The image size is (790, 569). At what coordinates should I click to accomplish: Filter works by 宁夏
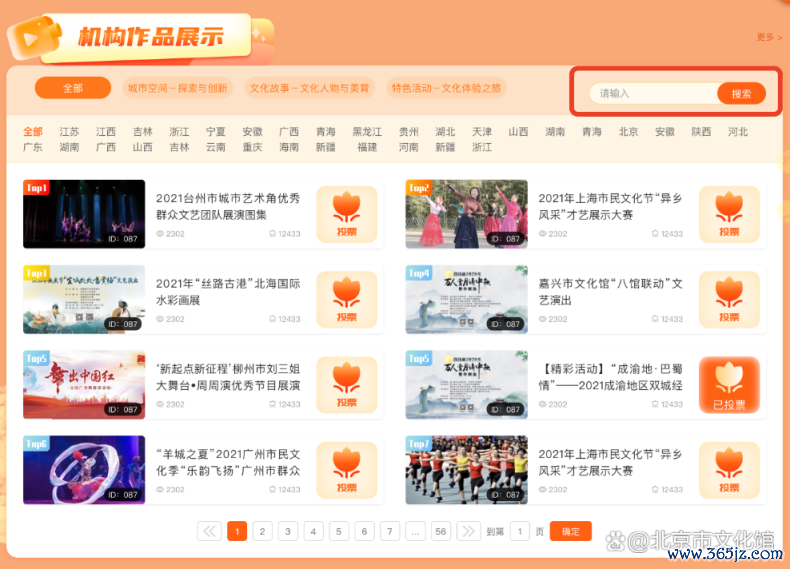tap(216, 132)
